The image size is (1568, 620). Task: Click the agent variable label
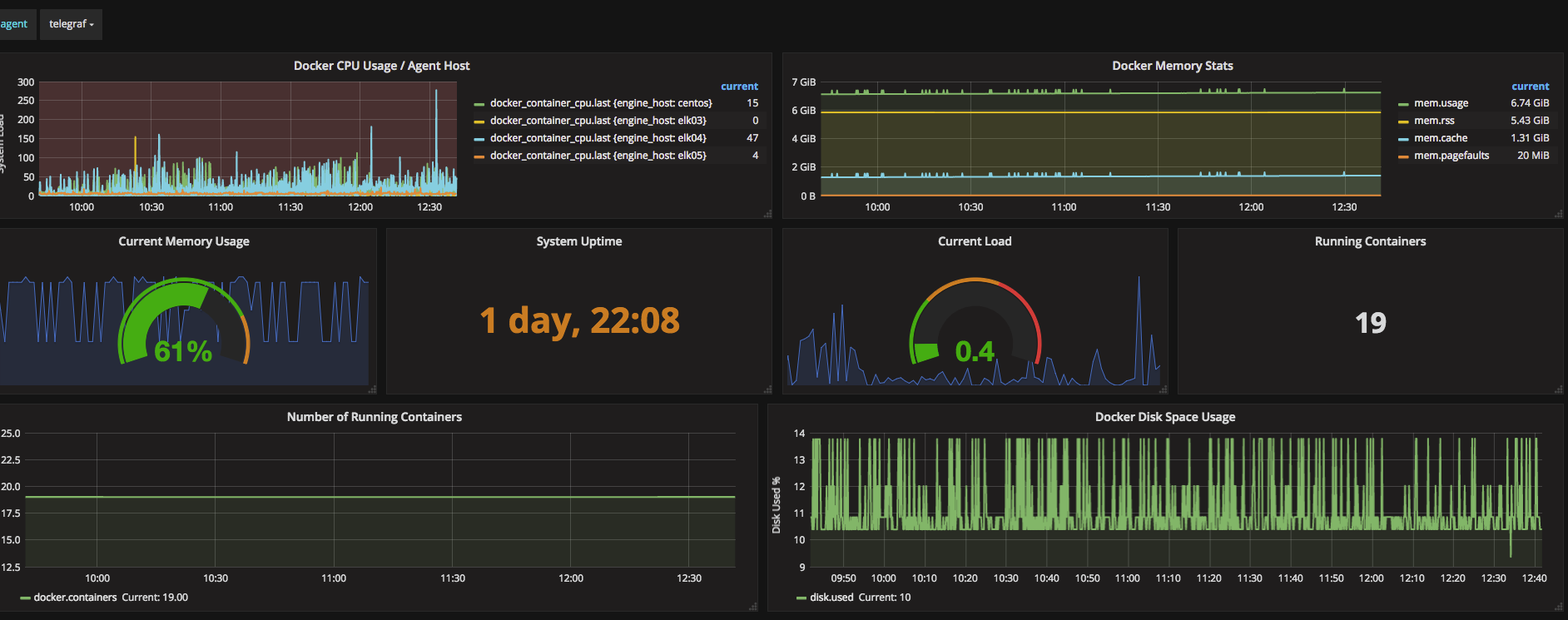pos(13,24)
